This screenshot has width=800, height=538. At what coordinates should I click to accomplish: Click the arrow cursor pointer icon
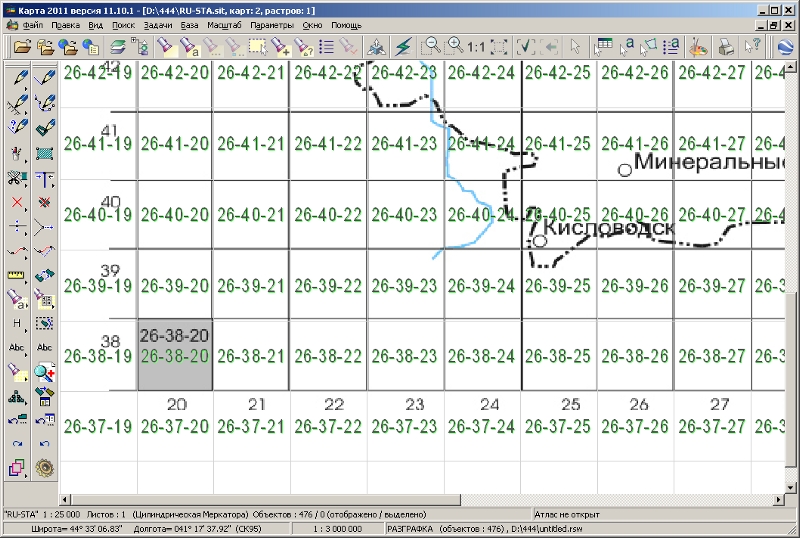tap(576, 47)
